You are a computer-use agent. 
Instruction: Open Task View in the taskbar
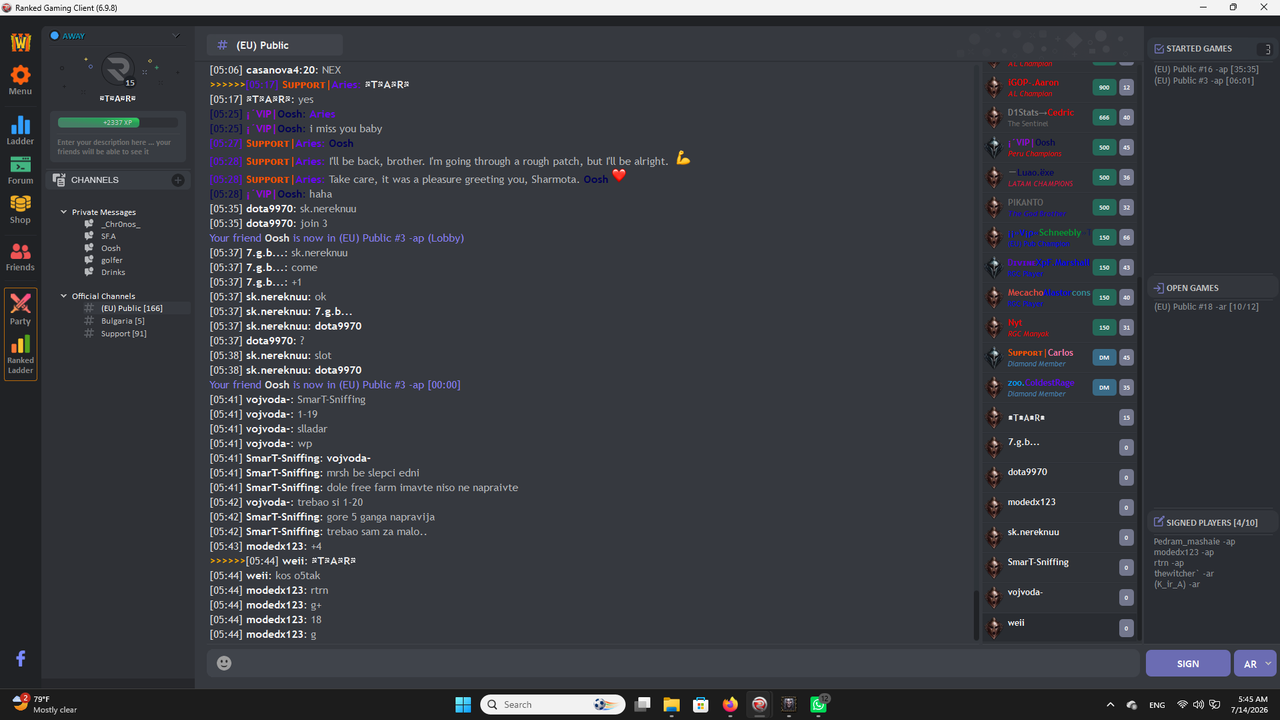[642, 704]
